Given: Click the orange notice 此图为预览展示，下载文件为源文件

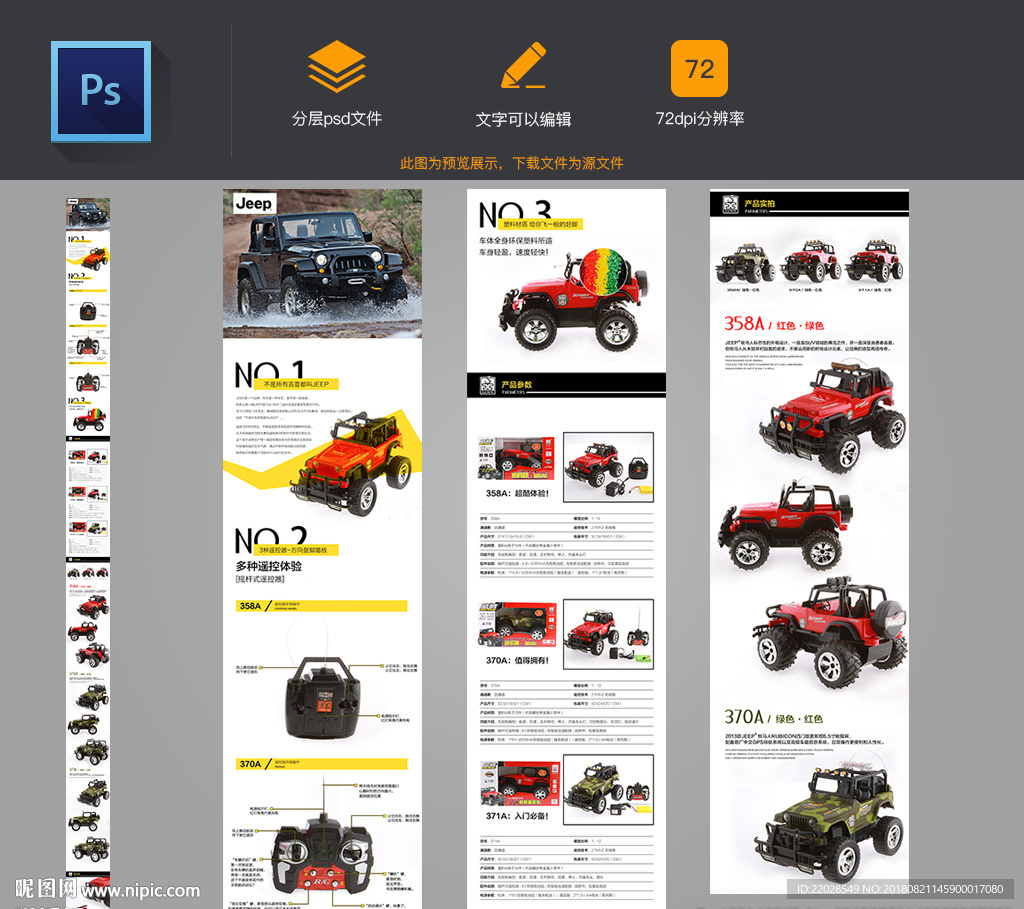Looking at the screenshot, I should [x=511, y=163].
